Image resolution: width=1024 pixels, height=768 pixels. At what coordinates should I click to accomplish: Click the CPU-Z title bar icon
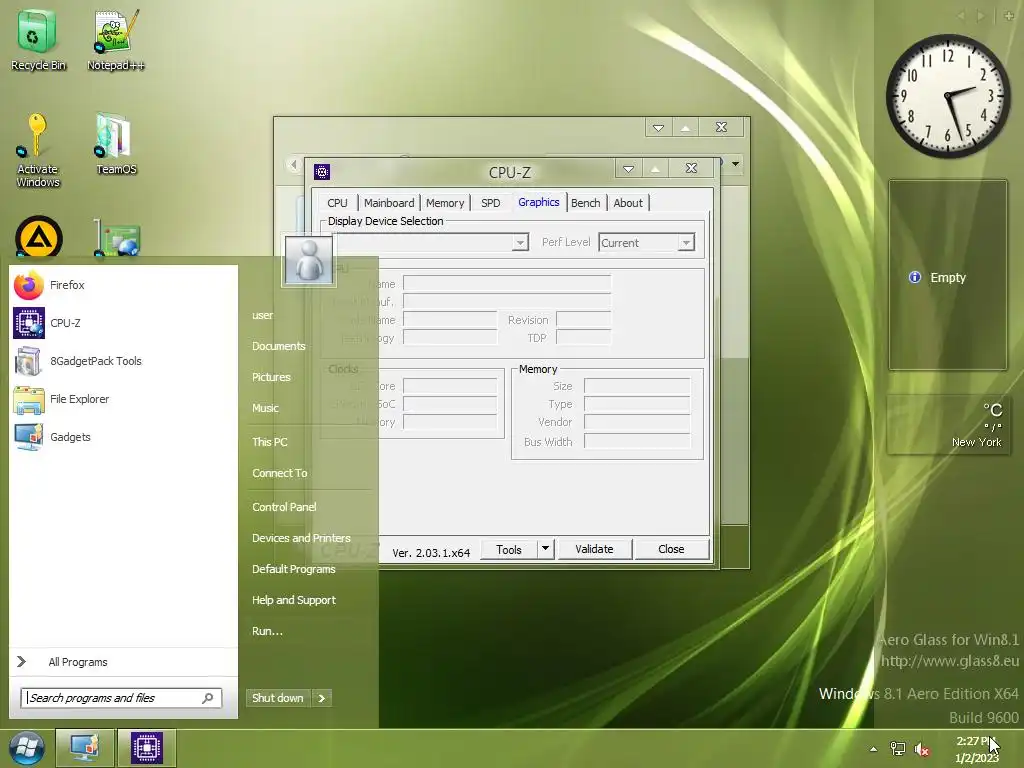point(322,172)
